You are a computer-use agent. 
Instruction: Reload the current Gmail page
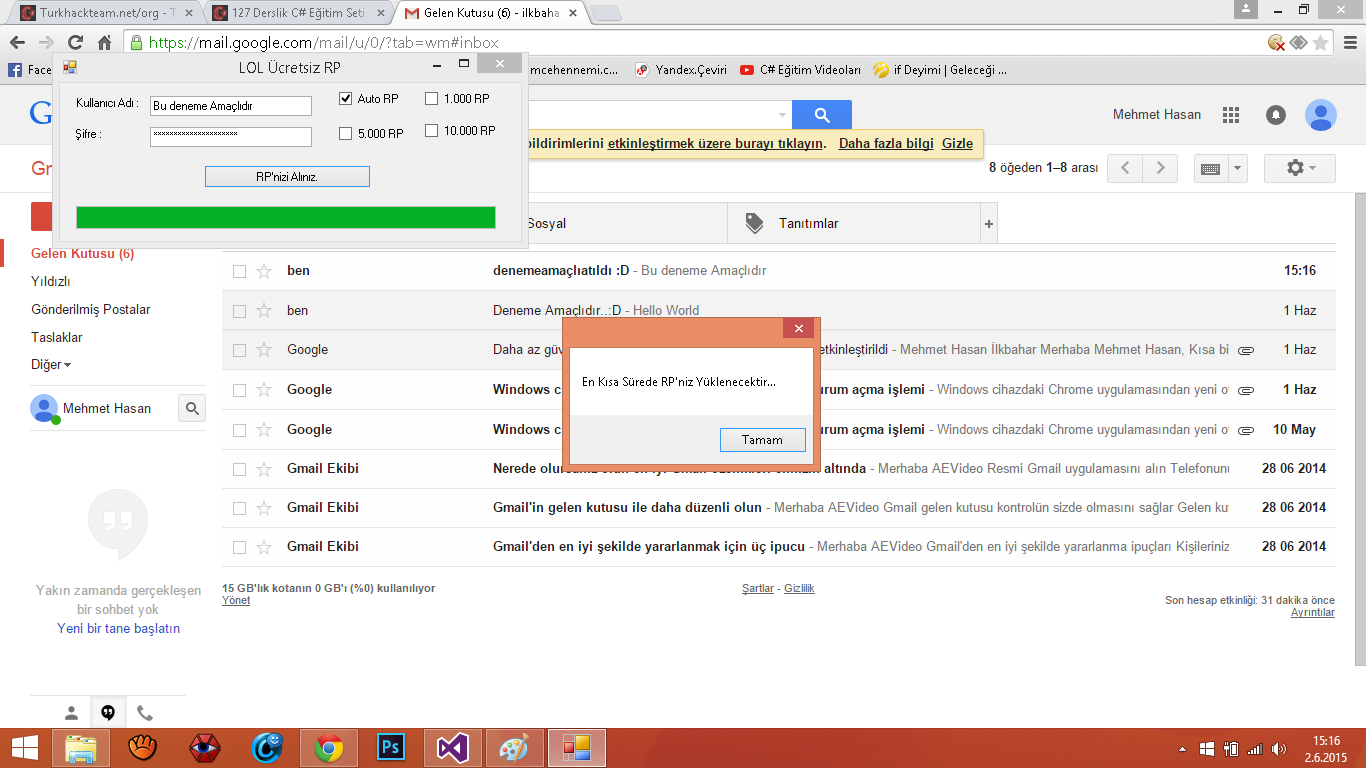tap(75, 43)
